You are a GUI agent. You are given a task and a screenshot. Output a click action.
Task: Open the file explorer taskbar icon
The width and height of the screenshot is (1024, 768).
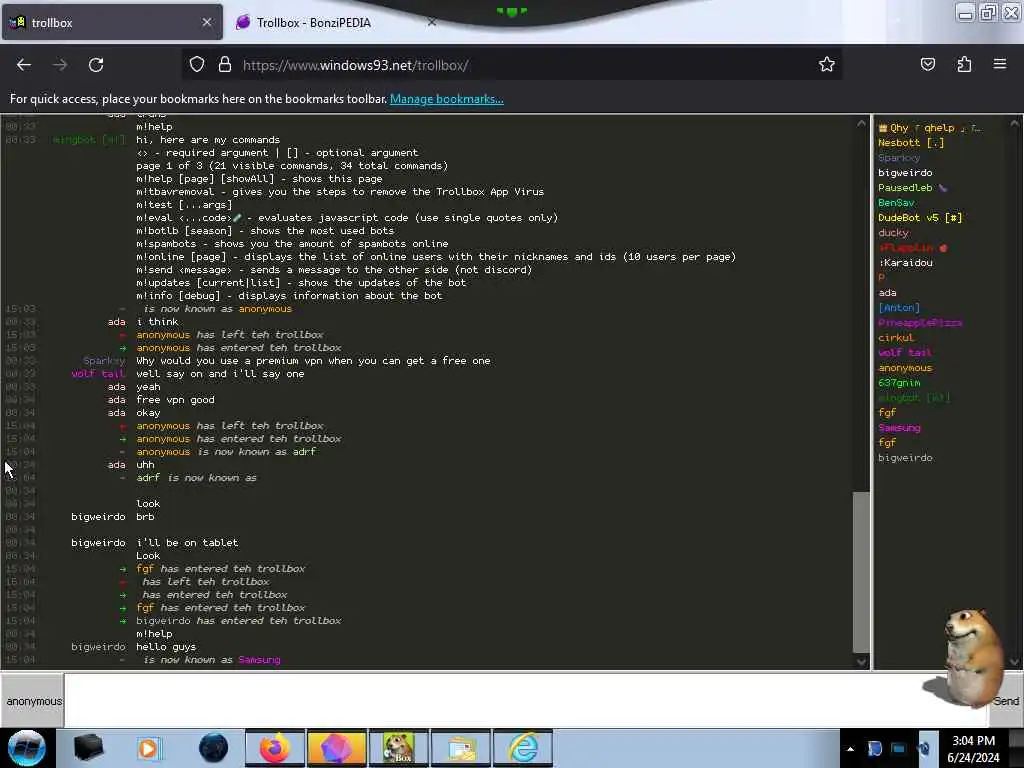tap(461, 748)
